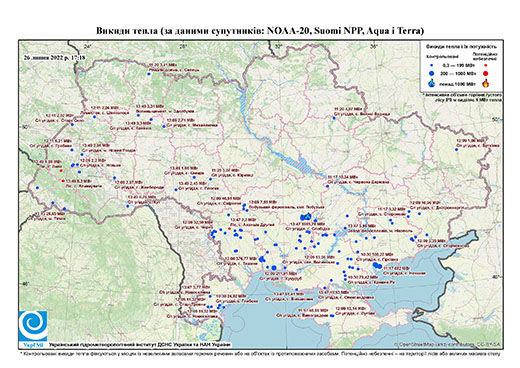Click the institute name caption beside the logo

pos(139,345)
